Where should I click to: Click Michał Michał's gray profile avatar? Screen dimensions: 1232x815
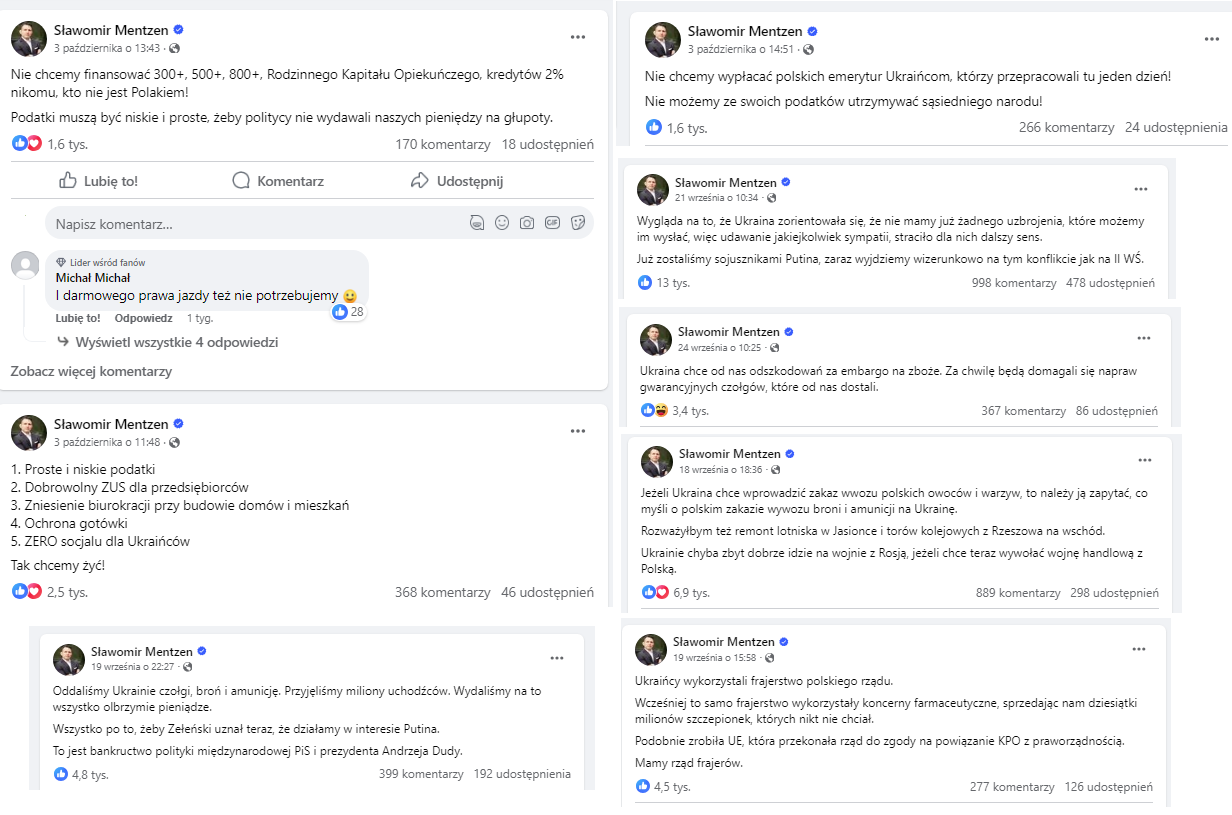click(25, 265)
